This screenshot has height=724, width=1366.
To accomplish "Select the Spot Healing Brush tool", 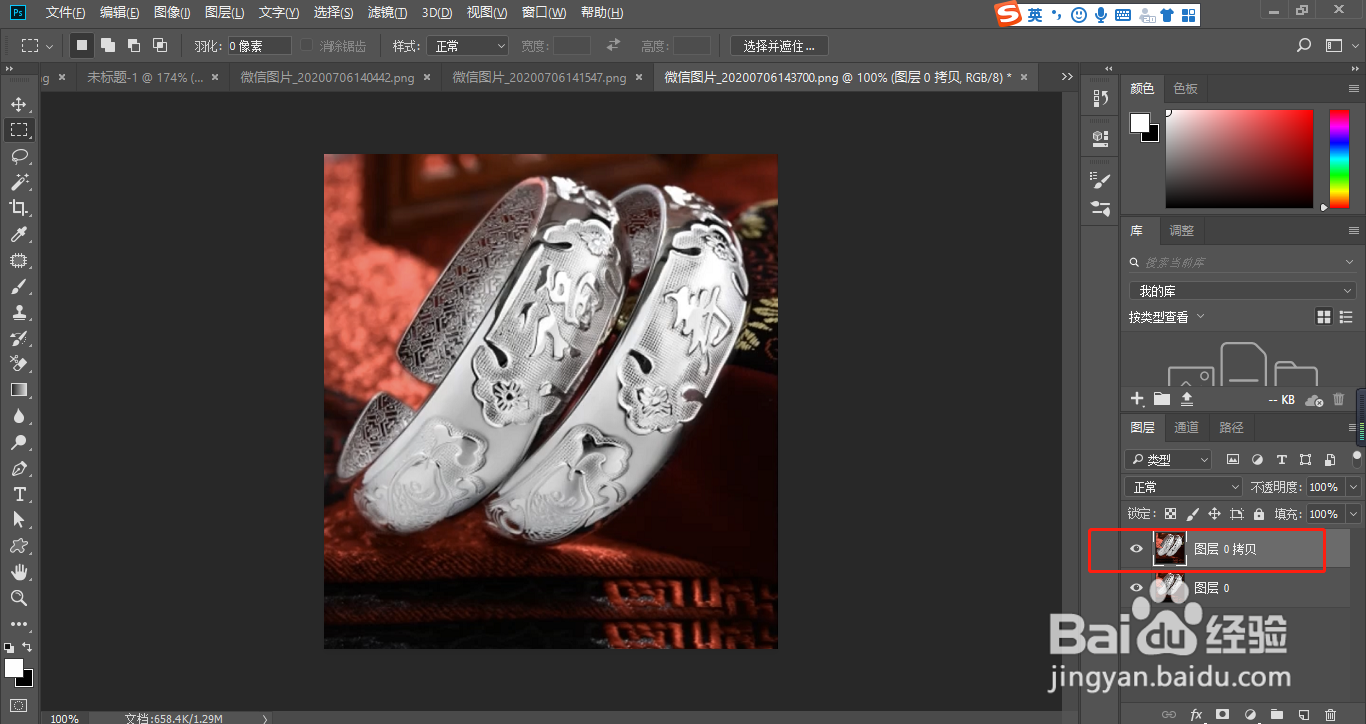I will [19, 260].
